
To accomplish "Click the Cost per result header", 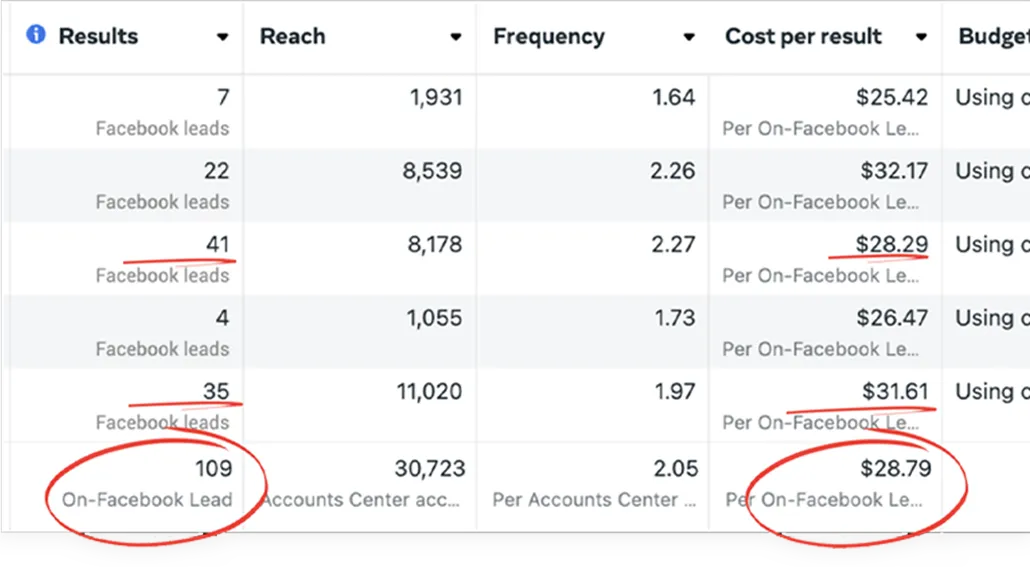I will (x=803, y=36).
